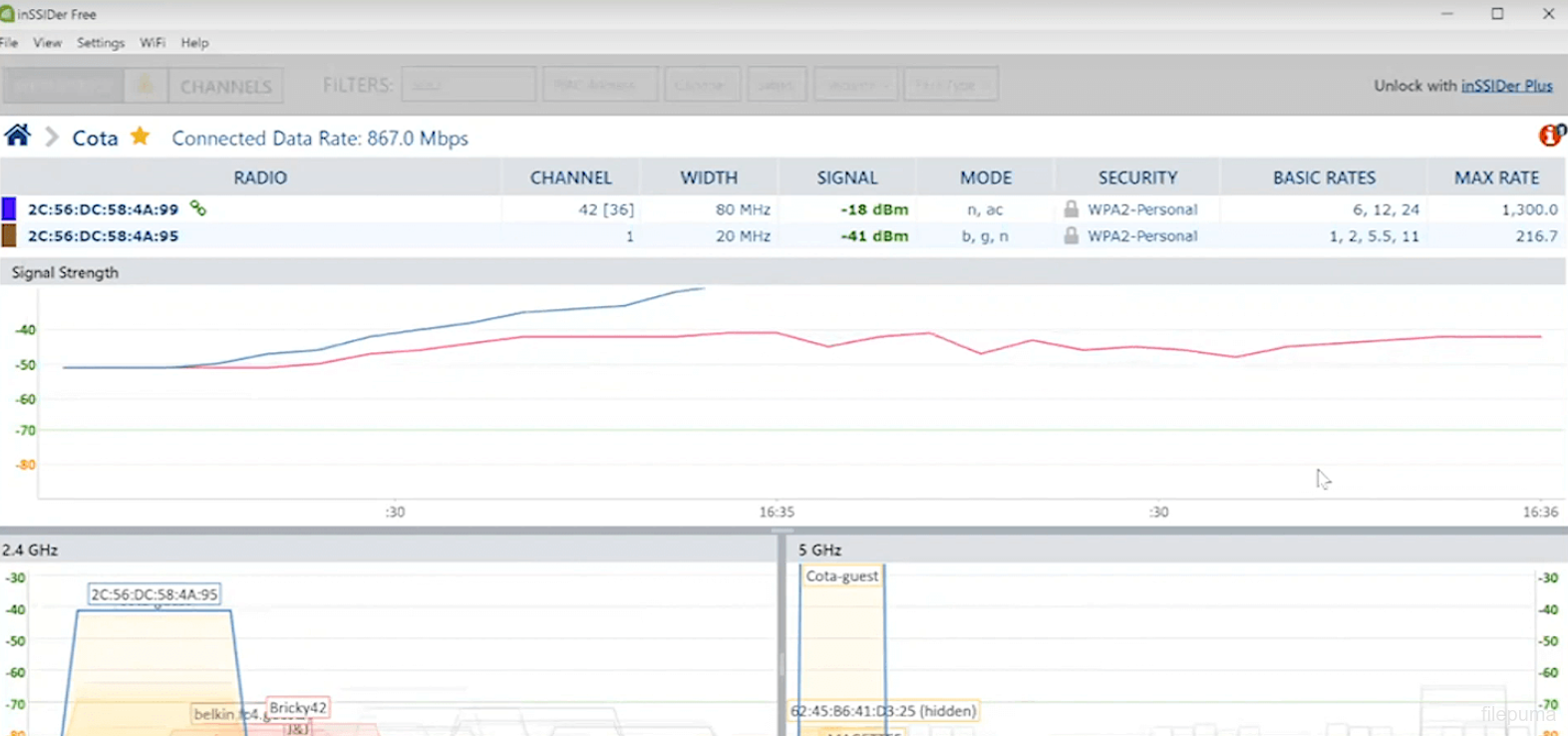Click the lock icon on the 20 MHz radio row
This screenshot has width=1568, height=736.
pyautogui.click(x=1071, y=236)
